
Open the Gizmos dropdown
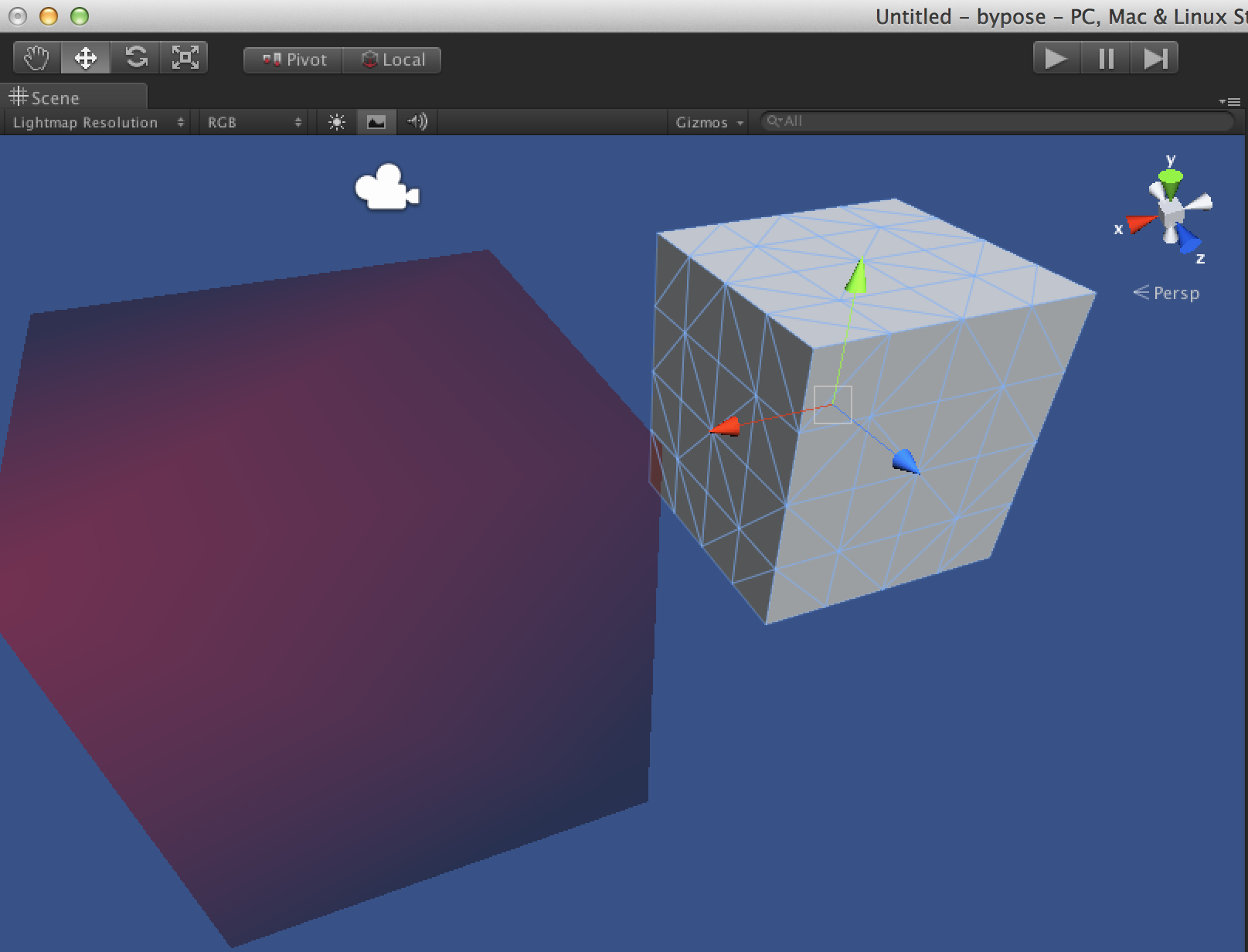707,121
